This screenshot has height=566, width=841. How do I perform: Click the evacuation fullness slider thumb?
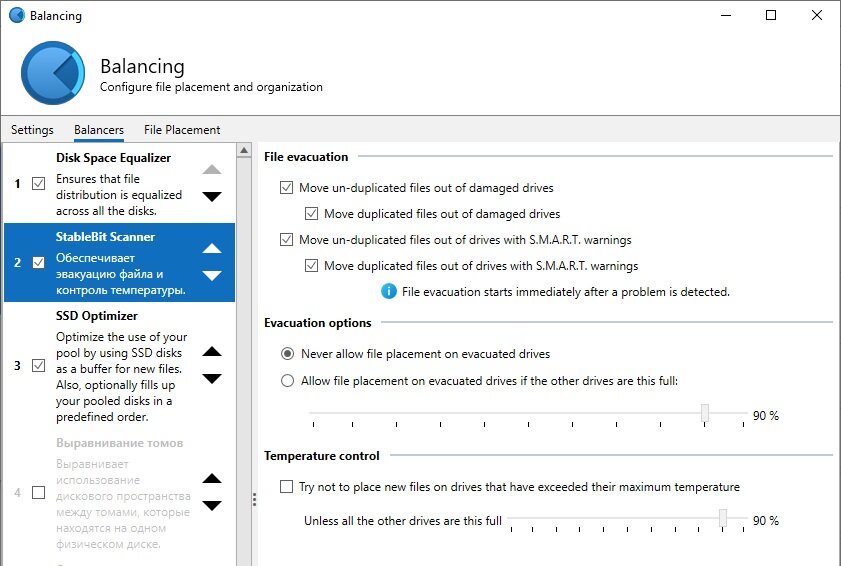[705, 413]
